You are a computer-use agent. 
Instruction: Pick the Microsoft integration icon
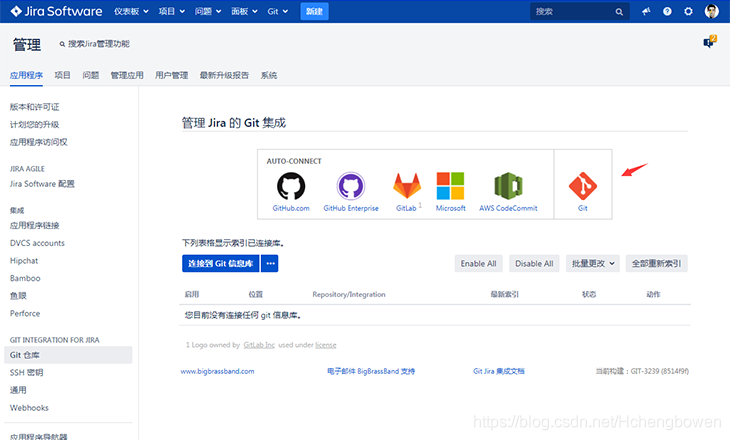click(x=450, y=186)
